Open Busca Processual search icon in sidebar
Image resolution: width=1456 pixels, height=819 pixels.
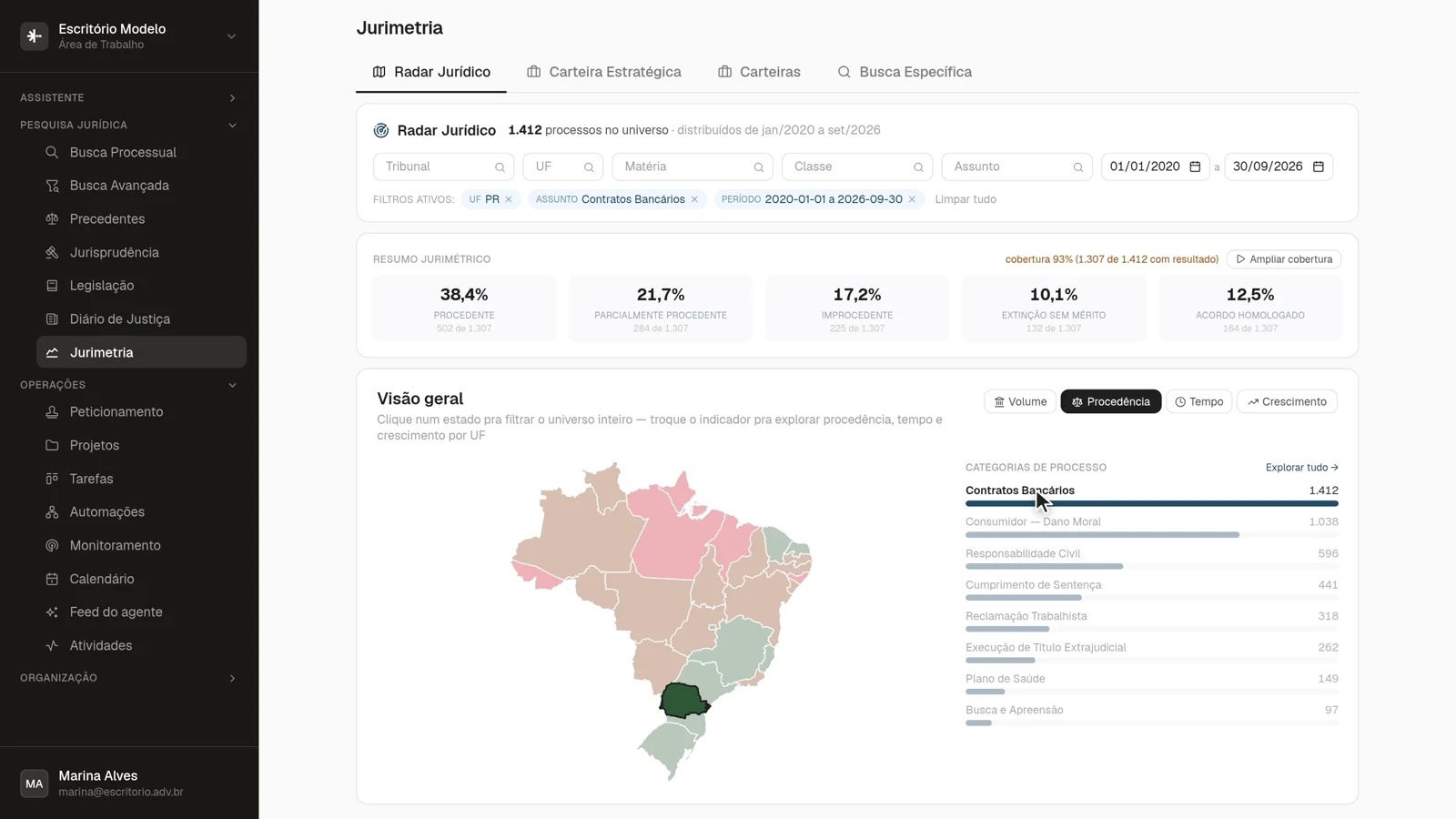coord(52,152)
